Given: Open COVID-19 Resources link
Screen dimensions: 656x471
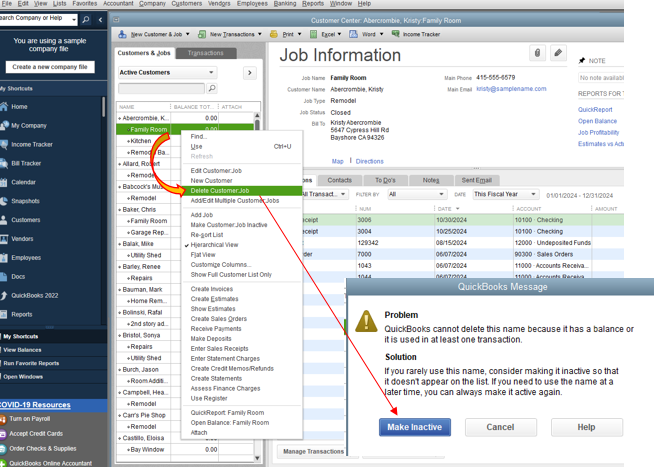Looking at the screenshot, I should click(x=35, y=405).
